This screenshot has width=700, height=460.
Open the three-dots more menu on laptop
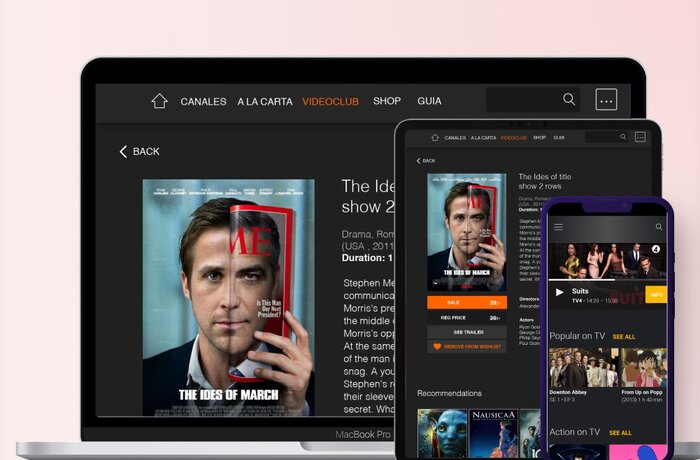click(x=606, y=100)
